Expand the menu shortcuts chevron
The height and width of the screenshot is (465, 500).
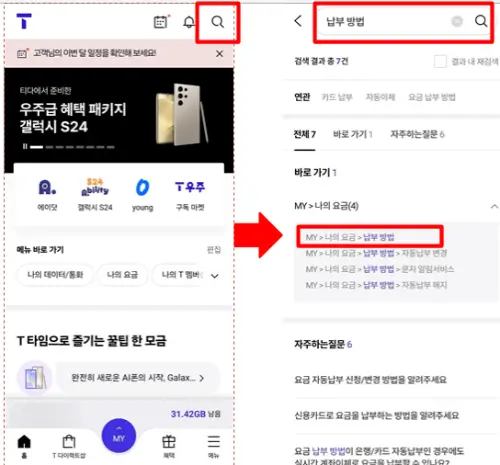(x=215, y=276)
